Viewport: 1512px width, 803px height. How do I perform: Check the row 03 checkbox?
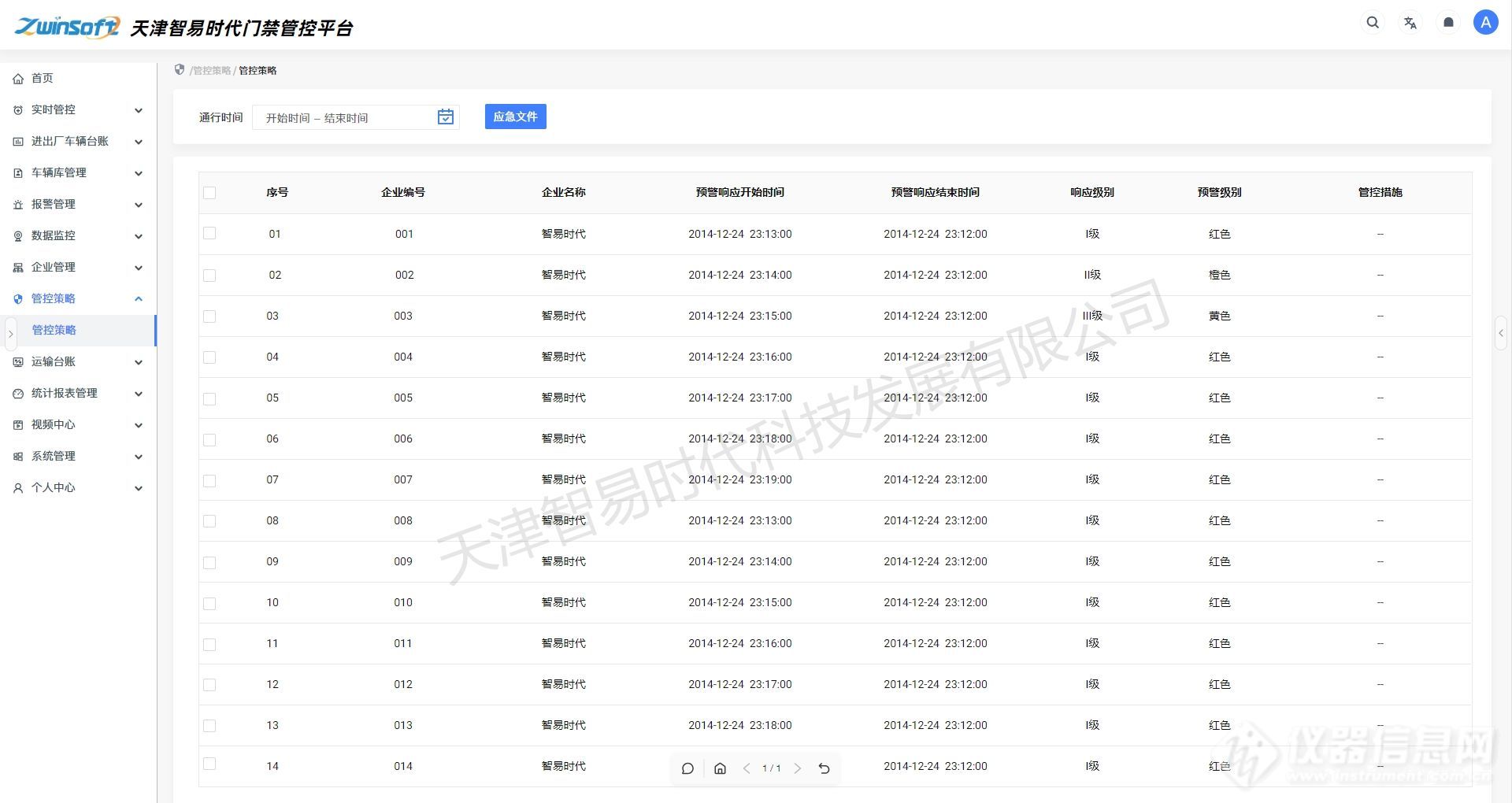(209, 316)
